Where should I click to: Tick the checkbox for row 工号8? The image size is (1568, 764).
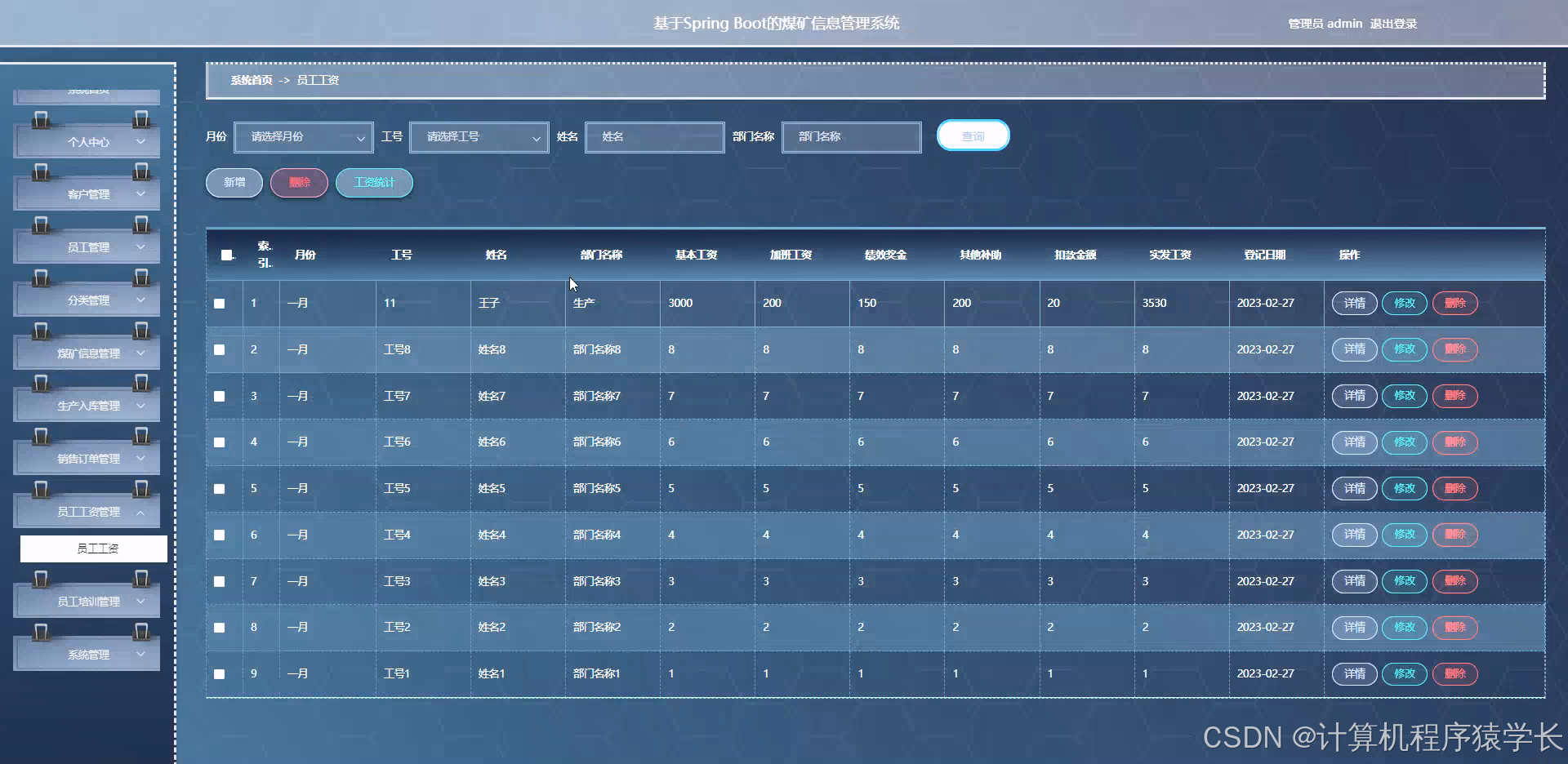tap(220, 349)
